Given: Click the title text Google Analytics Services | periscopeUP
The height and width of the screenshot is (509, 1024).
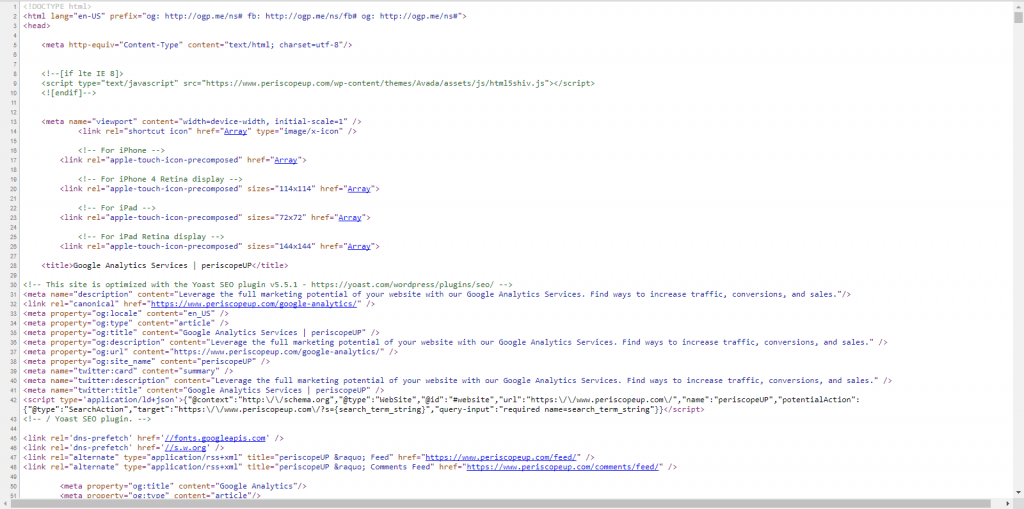Looking at the screenshot, I should click(162, 266).
